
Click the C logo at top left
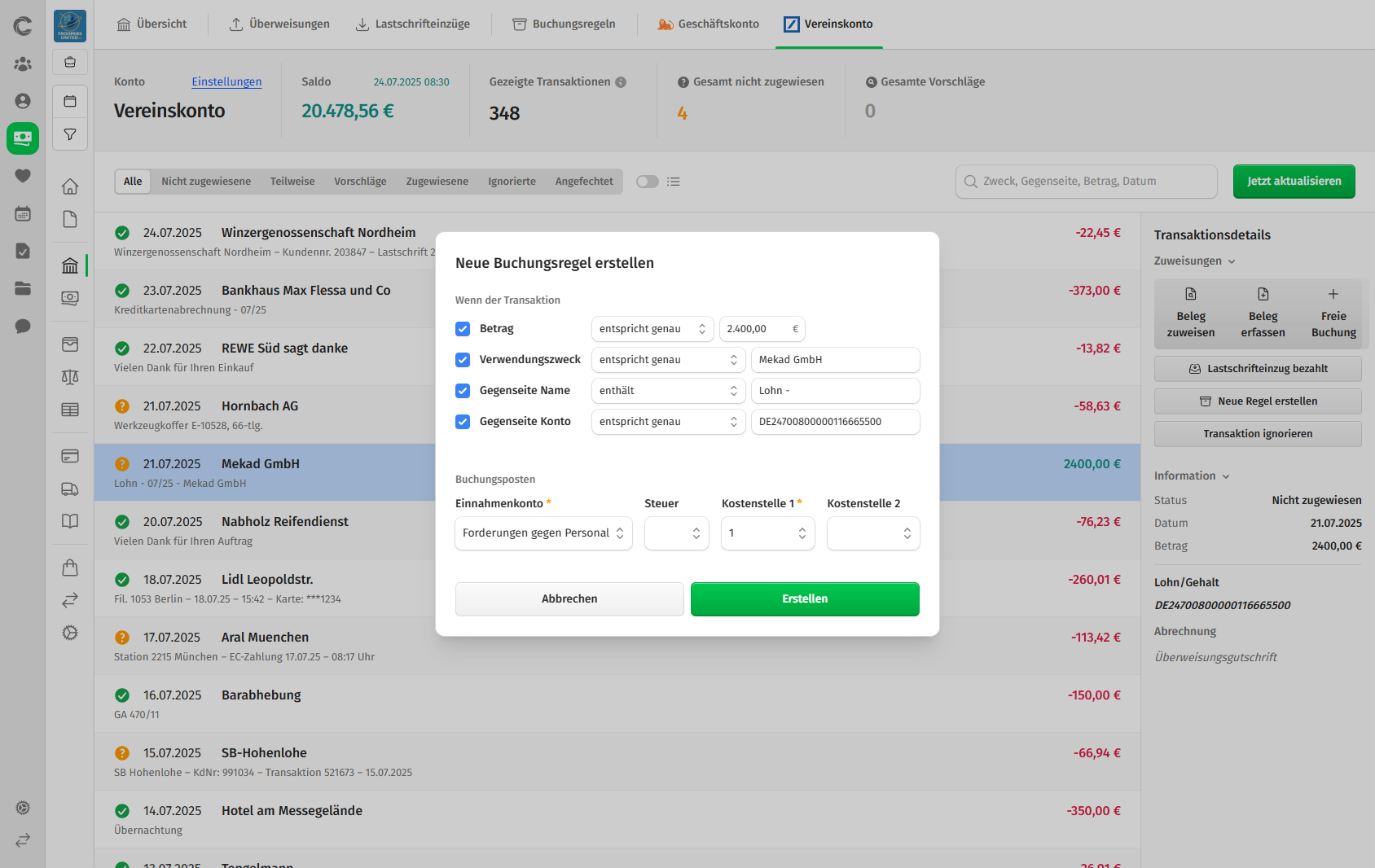23,26
